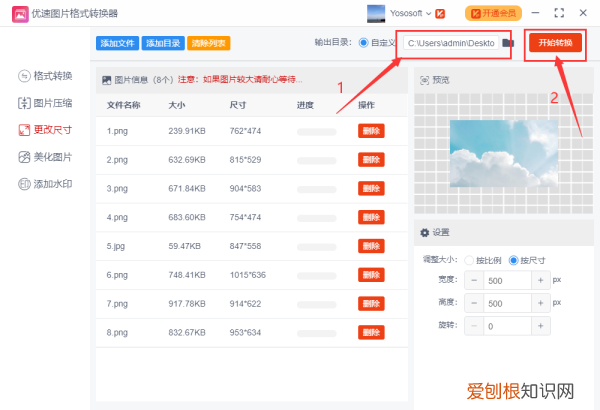
Task: Select the 7.png file name
Action: coord(117,304)
